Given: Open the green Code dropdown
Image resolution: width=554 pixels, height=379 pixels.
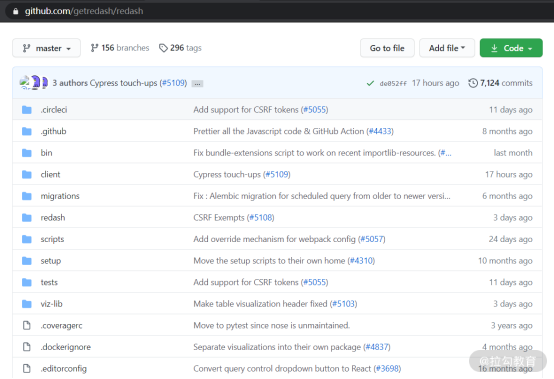Looking at the screenshot, I should [511, 48].
